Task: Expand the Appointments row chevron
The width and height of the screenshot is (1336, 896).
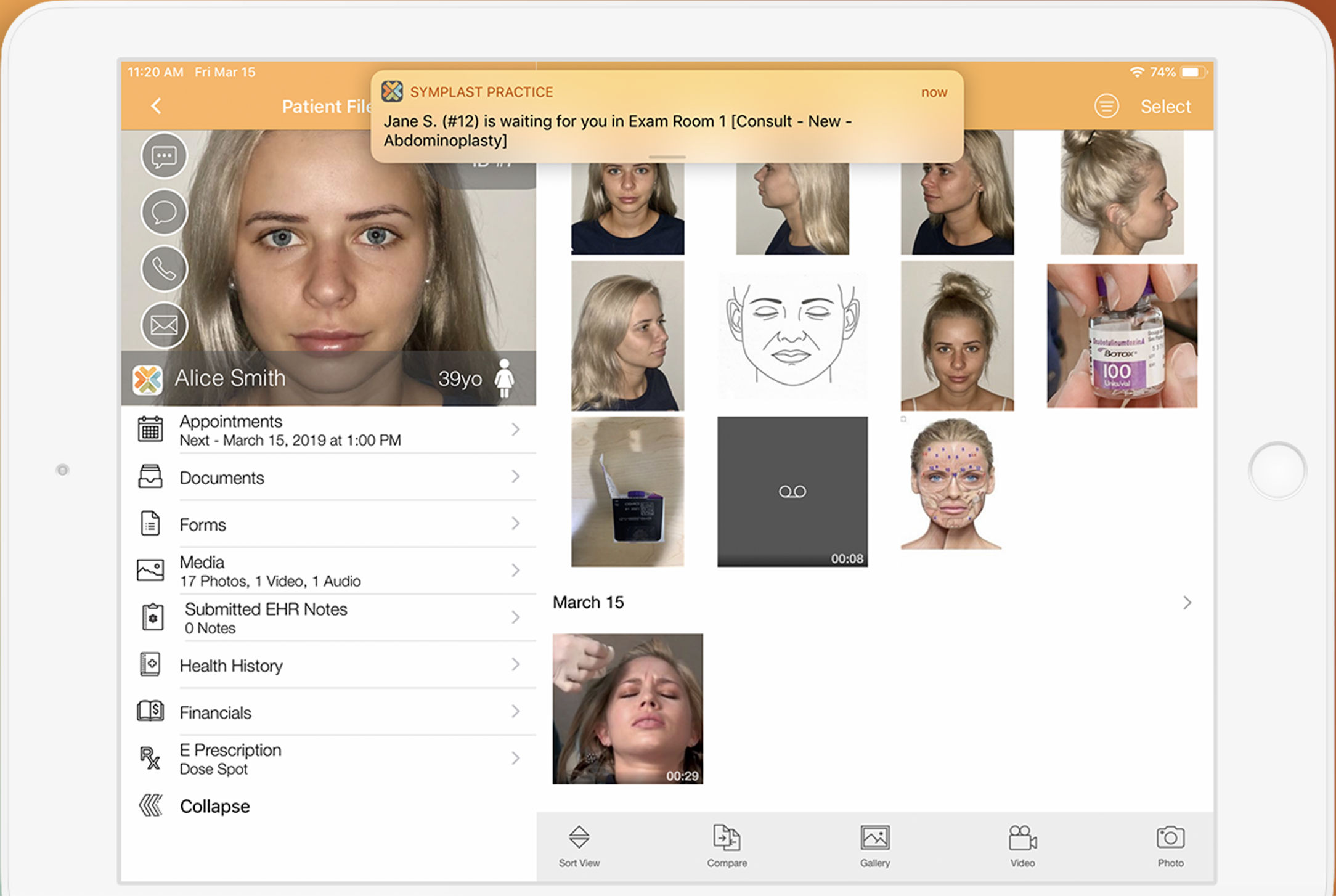Action: (516, 430)
